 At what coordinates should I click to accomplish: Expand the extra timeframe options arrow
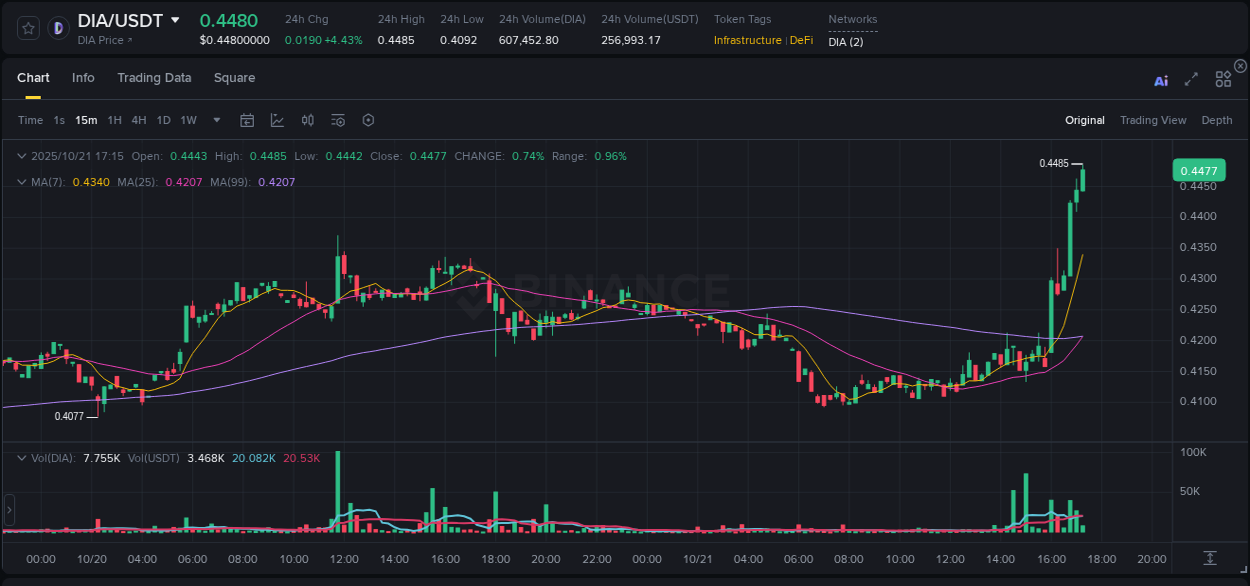coord(215,120)
